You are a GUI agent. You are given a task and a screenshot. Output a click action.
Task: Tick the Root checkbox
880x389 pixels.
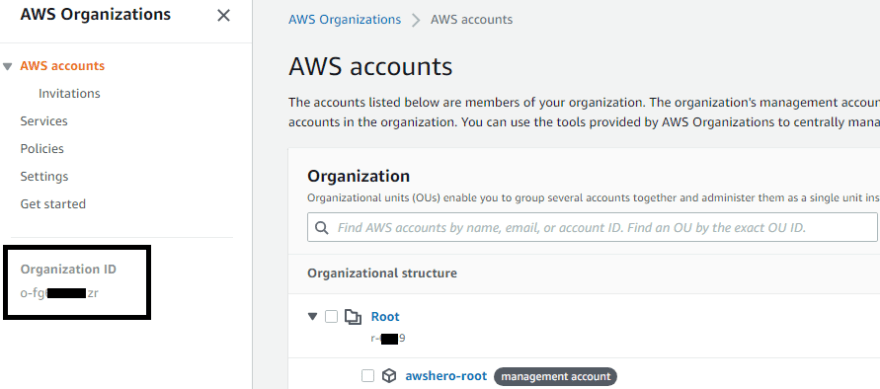pos(331,317)
